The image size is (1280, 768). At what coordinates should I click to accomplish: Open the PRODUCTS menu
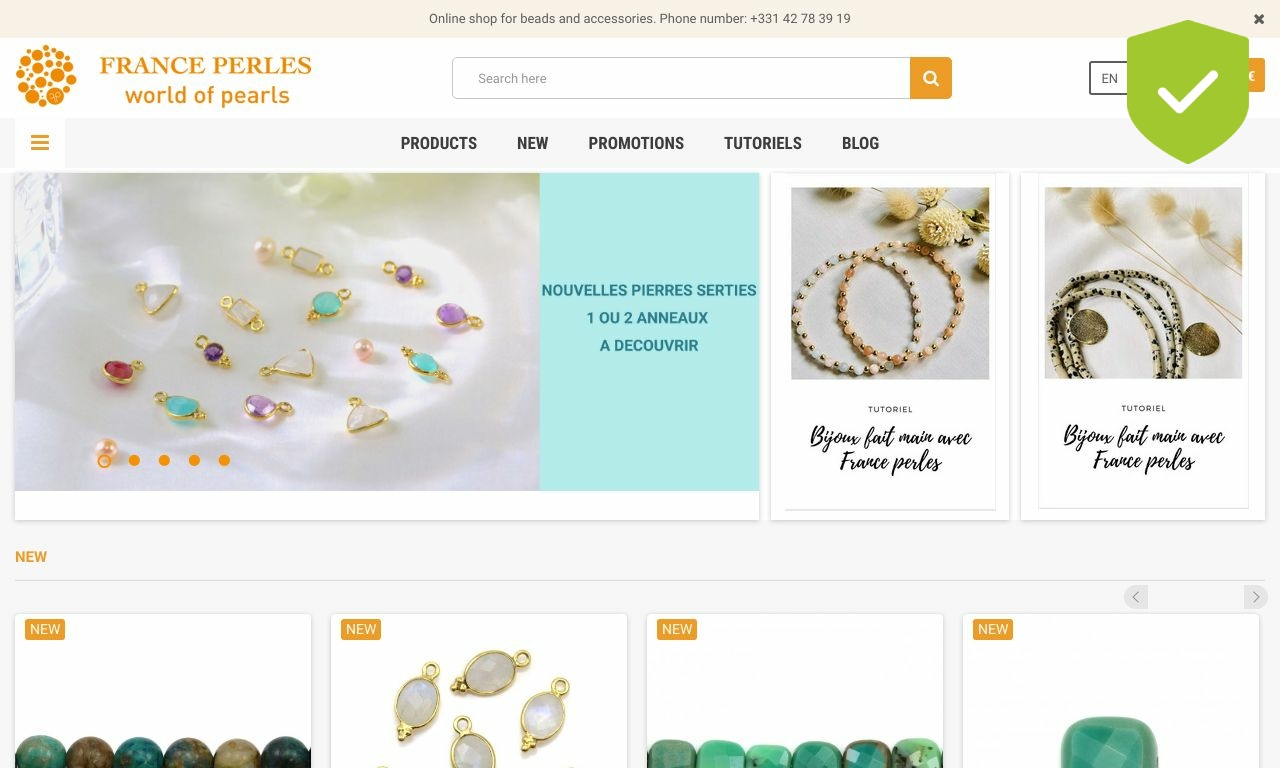tap(439, 143)
